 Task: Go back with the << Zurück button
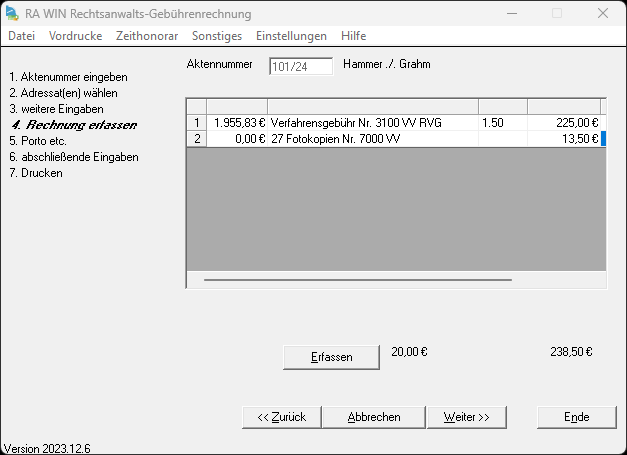pos(282,417)
